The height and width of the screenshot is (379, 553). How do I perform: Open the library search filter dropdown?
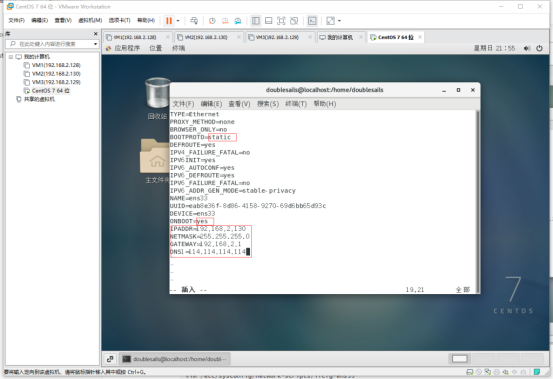point(96,44)
